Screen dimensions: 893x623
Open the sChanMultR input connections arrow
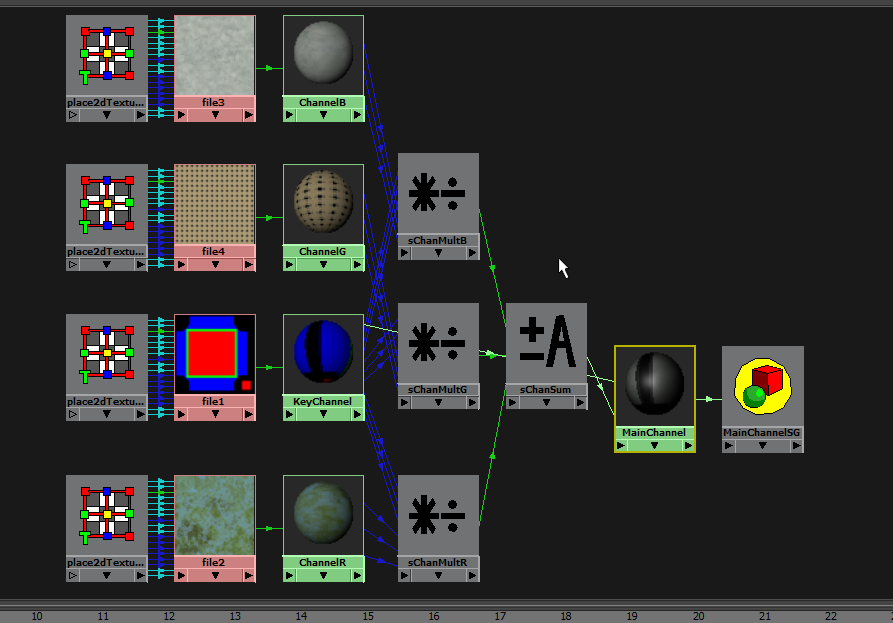pos(404,575)
